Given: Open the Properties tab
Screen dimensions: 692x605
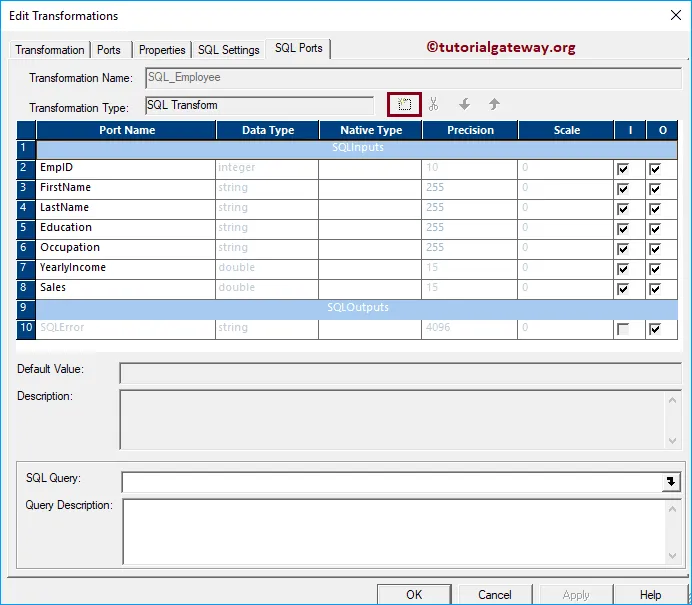Looking at the screenshot, I should click(x=162, y=50).
